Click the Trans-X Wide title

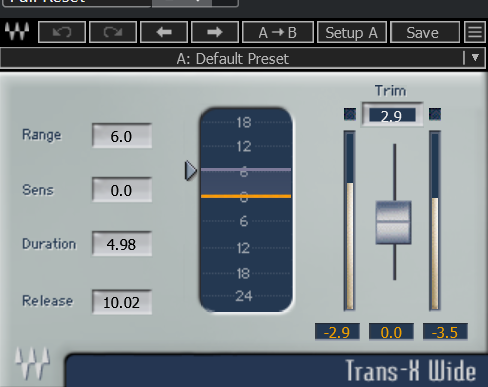[x=411, y=370]
